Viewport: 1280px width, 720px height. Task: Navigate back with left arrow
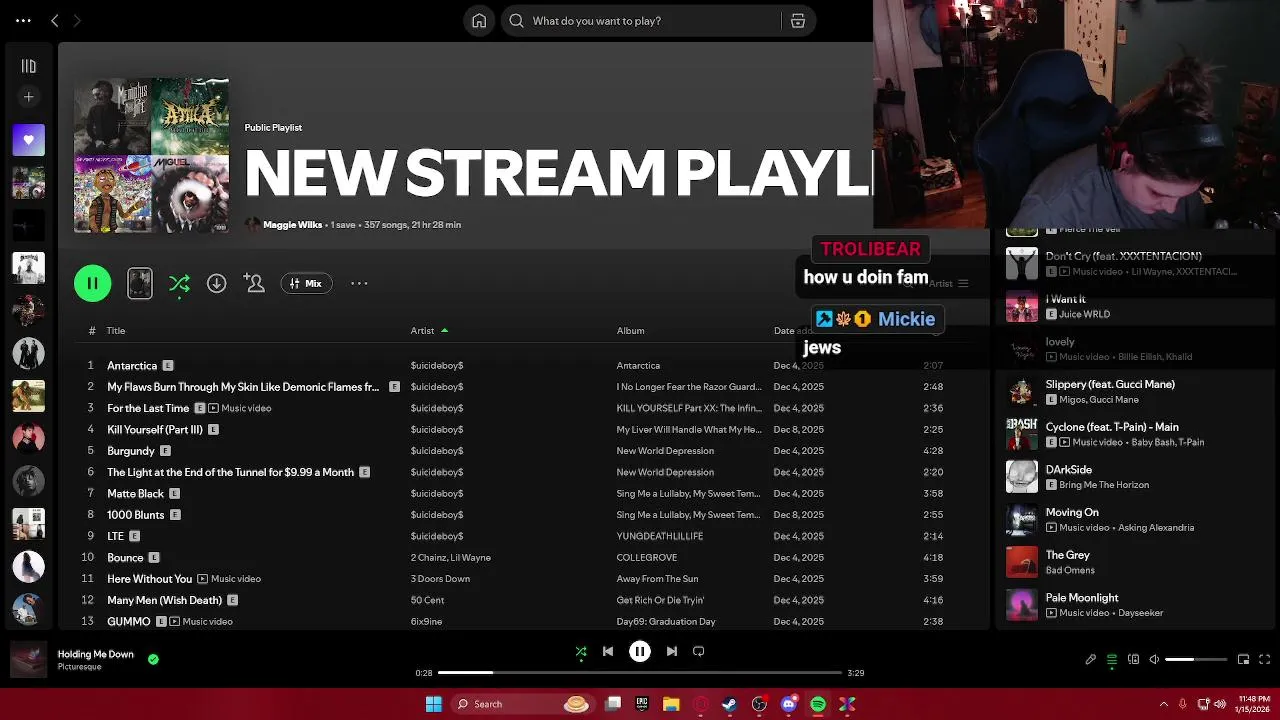click(55, 20)
